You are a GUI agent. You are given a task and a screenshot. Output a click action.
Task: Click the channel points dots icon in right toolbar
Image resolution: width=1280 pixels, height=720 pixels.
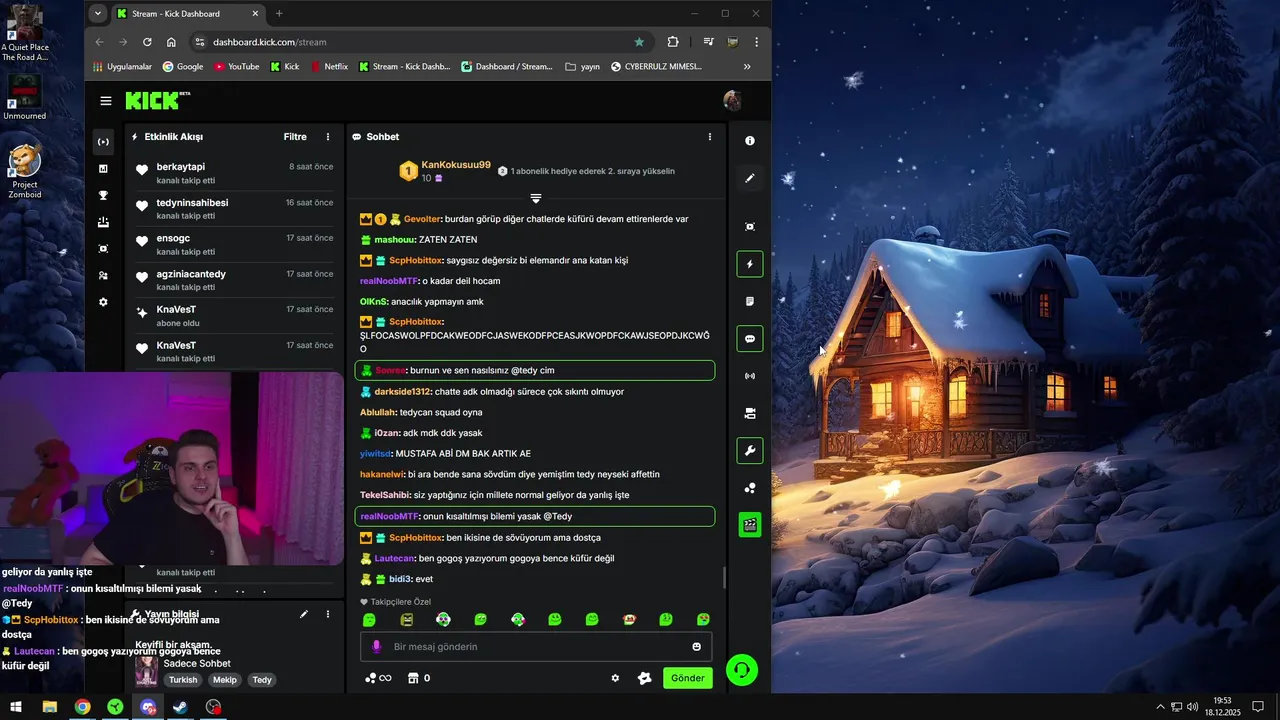pos(750,488)
